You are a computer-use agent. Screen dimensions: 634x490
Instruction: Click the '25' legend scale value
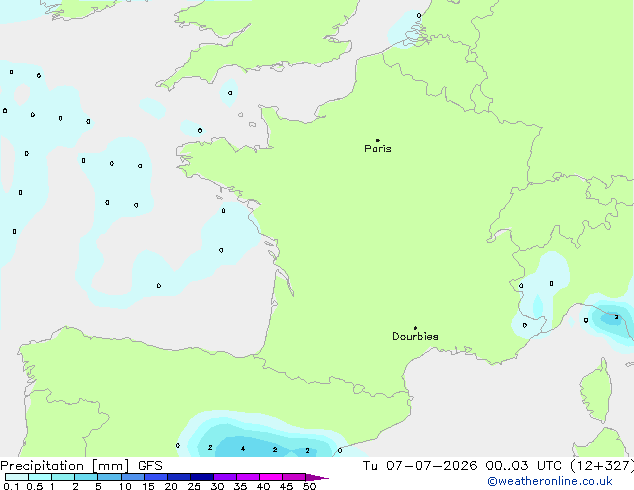click(194, 486)
